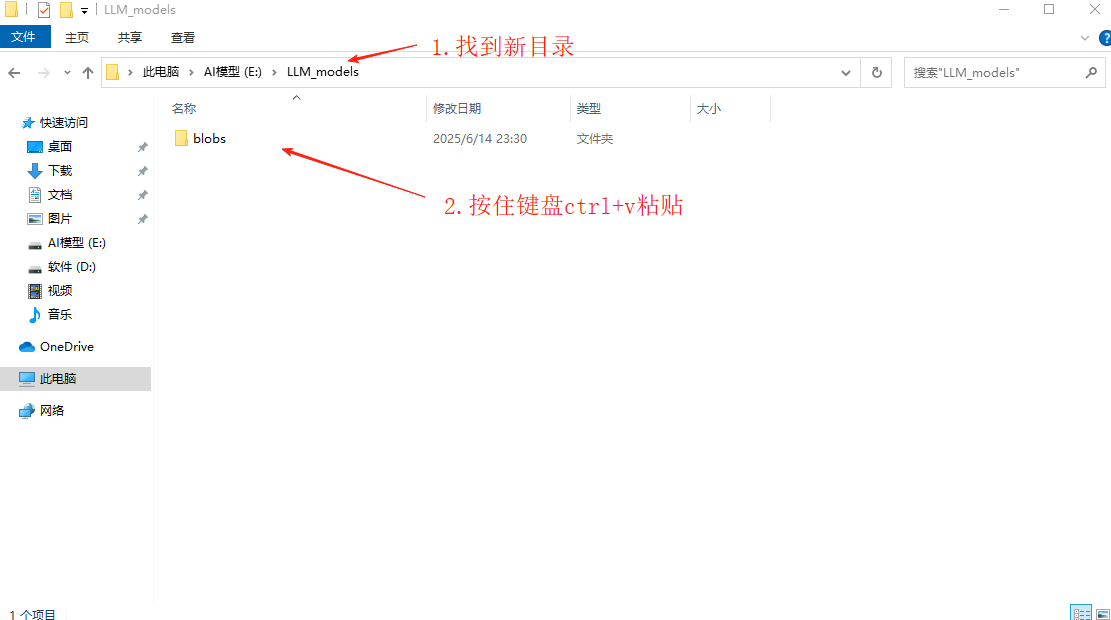
Task: Click the 文件夹 type cell for blobs
Action: (x=594, y=139)
